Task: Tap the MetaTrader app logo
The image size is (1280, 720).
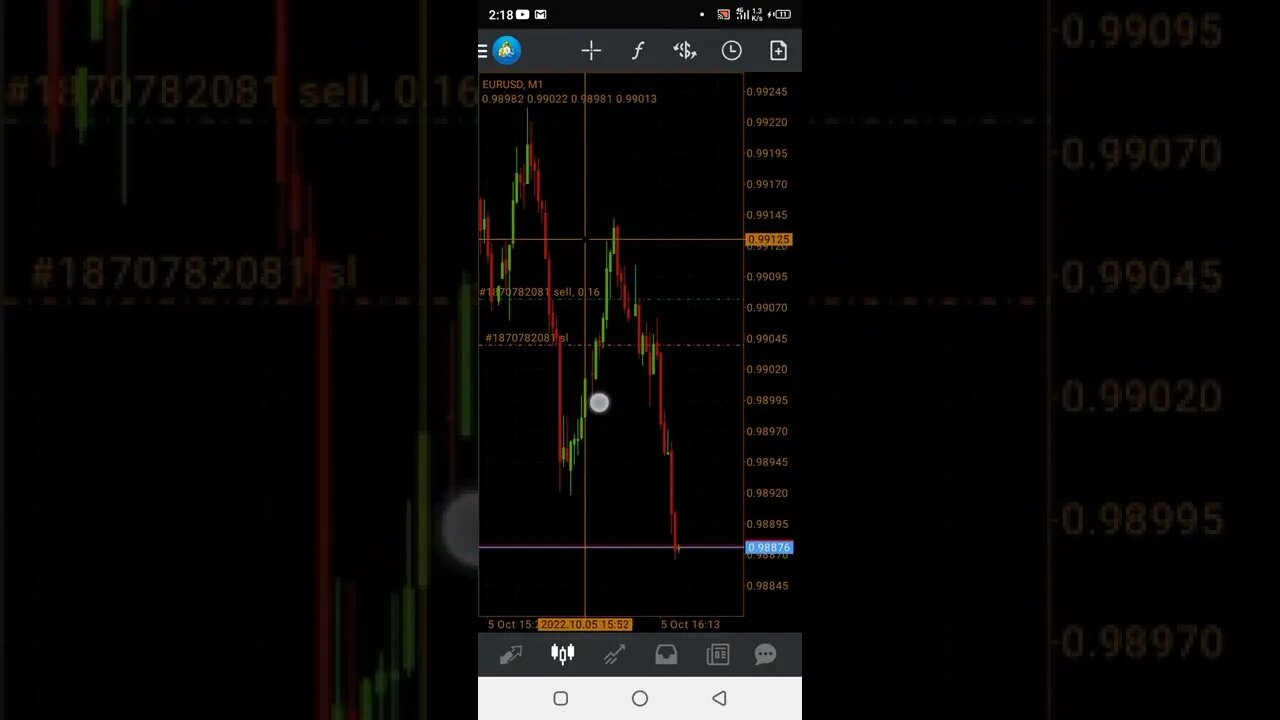Action: pos(507,50)
